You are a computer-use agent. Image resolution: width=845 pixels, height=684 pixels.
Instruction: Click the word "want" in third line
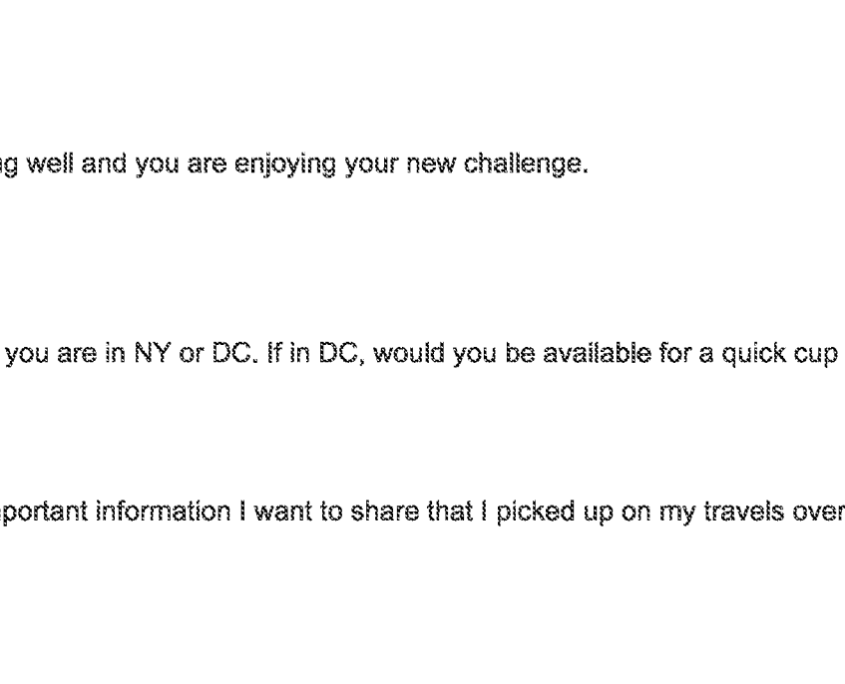[x=283, y=512]
